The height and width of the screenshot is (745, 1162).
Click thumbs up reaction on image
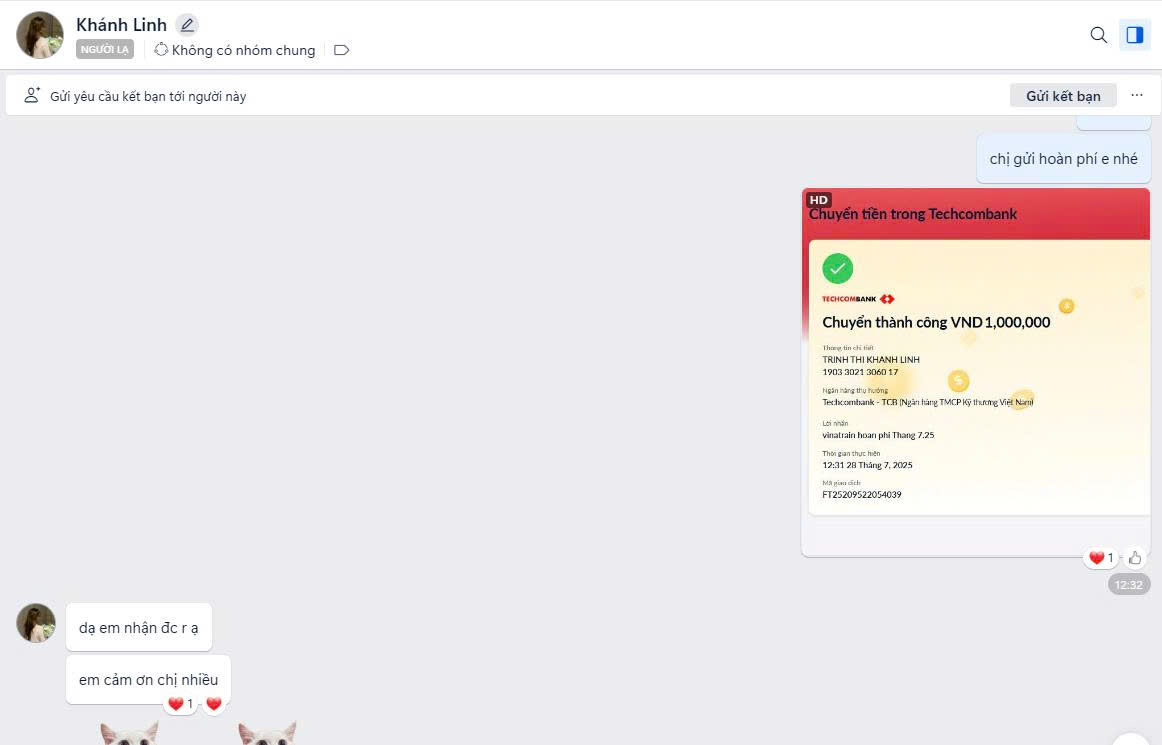click(x=1135, y=558)
